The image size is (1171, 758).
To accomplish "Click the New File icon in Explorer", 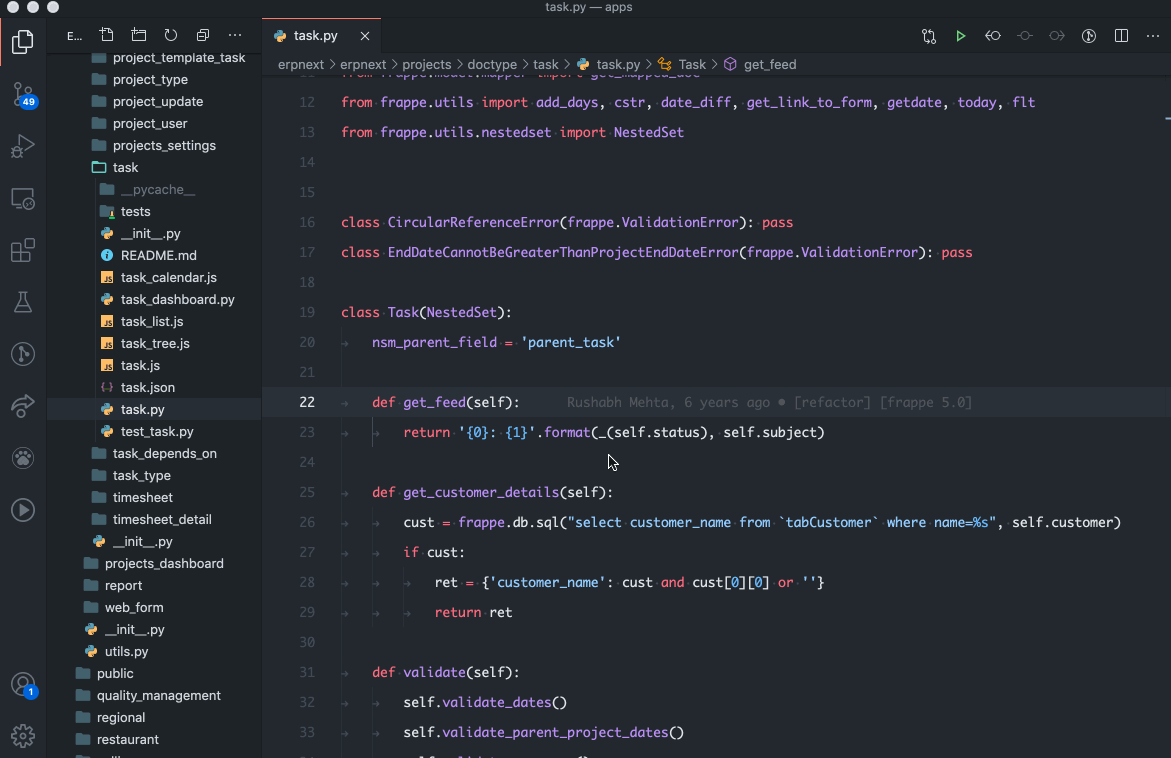I will (x=107, y=36).
